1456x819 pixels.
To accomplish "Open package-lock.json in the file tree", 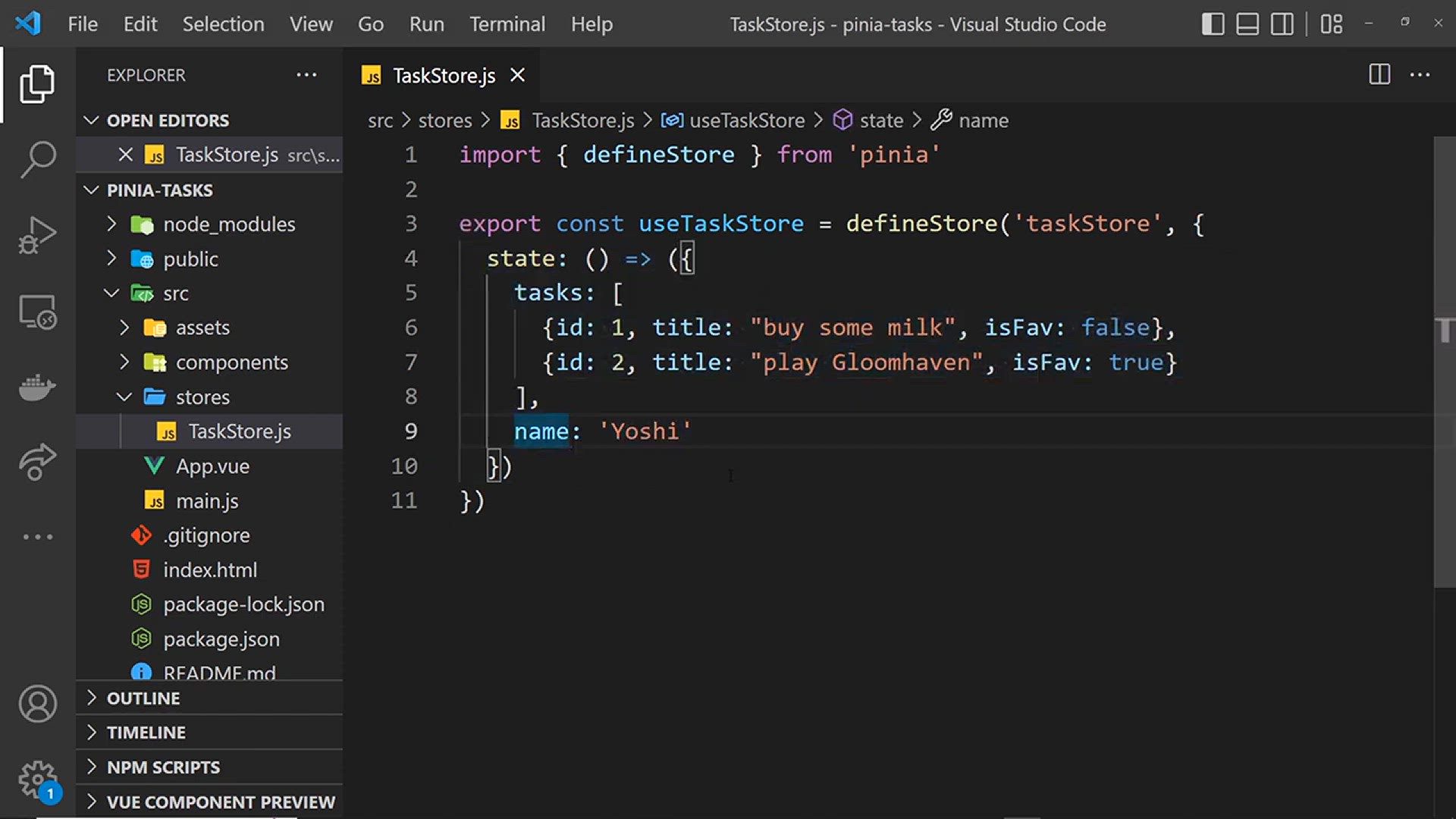I will 209,604.
